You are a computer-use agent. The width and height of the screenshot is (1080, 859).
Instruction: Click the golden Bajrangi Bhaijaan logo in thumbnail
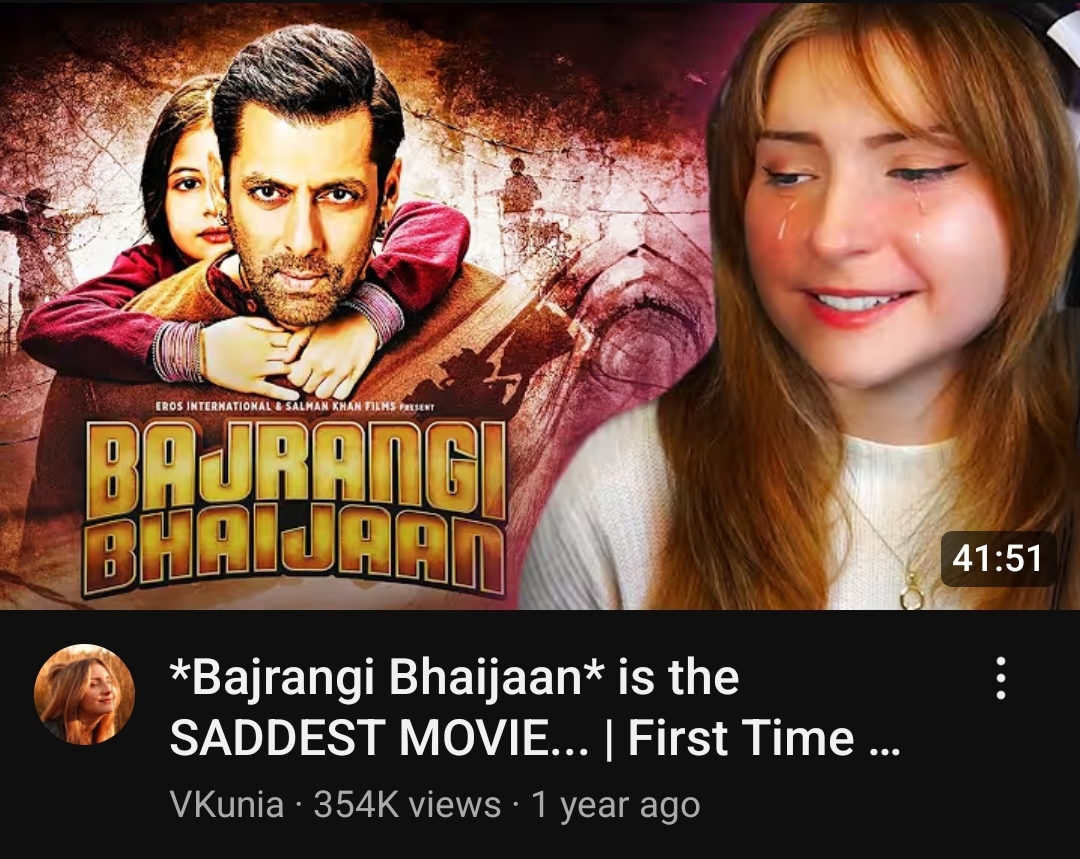click(295, 508)
